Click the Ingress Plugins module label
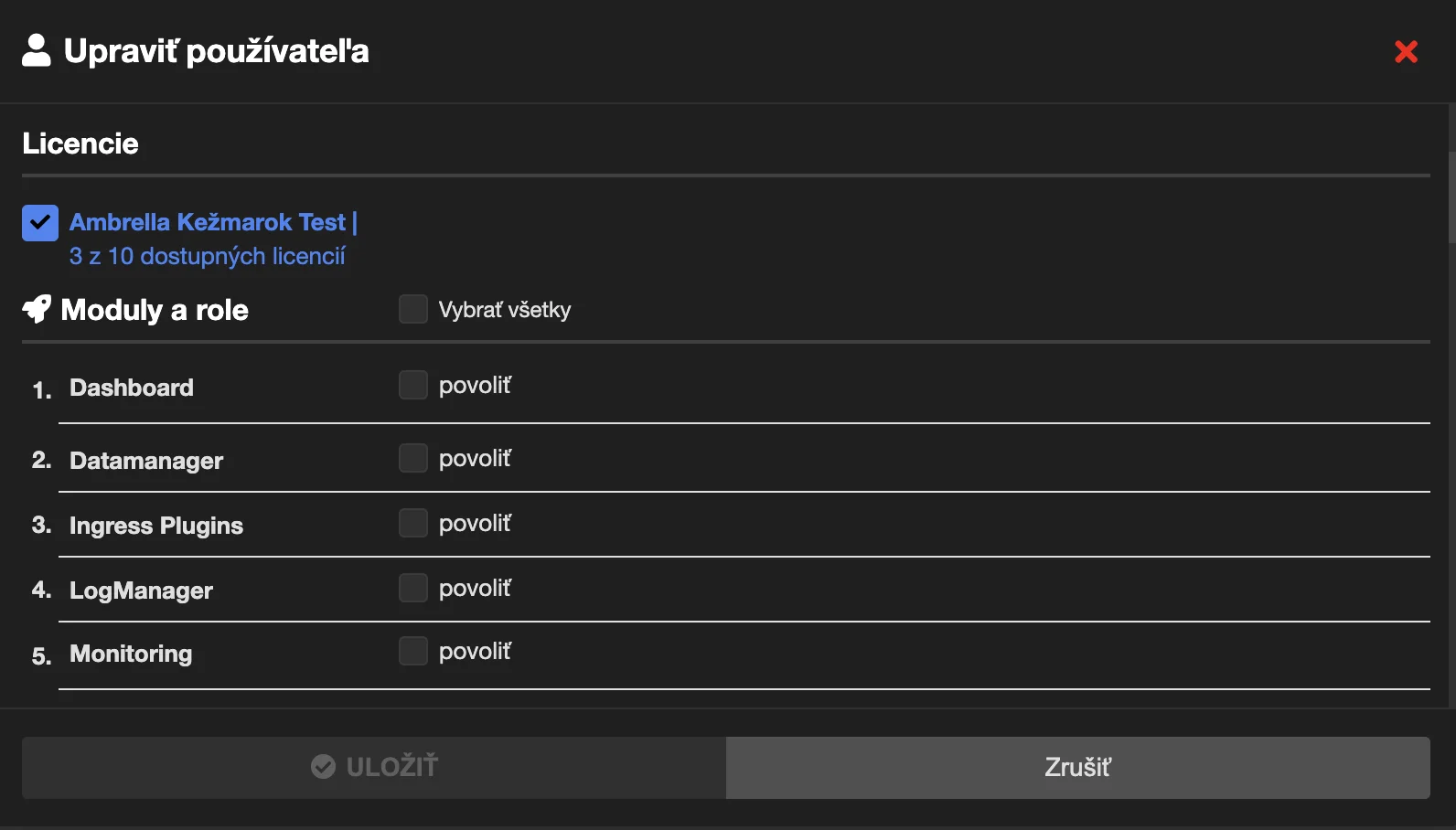1456x830 pixels. 156,526
